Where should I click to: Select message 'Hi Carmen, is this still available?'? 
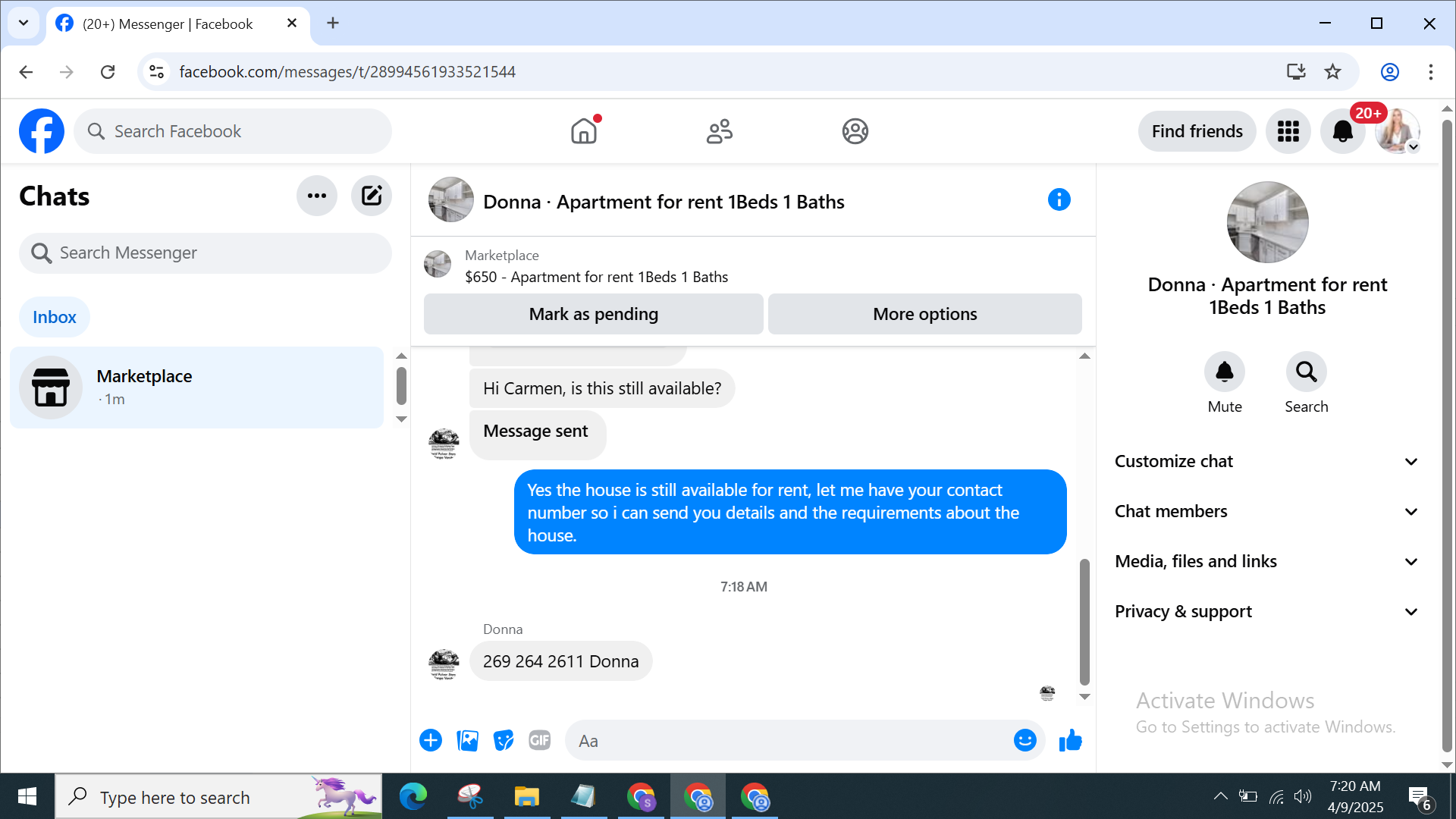coord(602,388)
